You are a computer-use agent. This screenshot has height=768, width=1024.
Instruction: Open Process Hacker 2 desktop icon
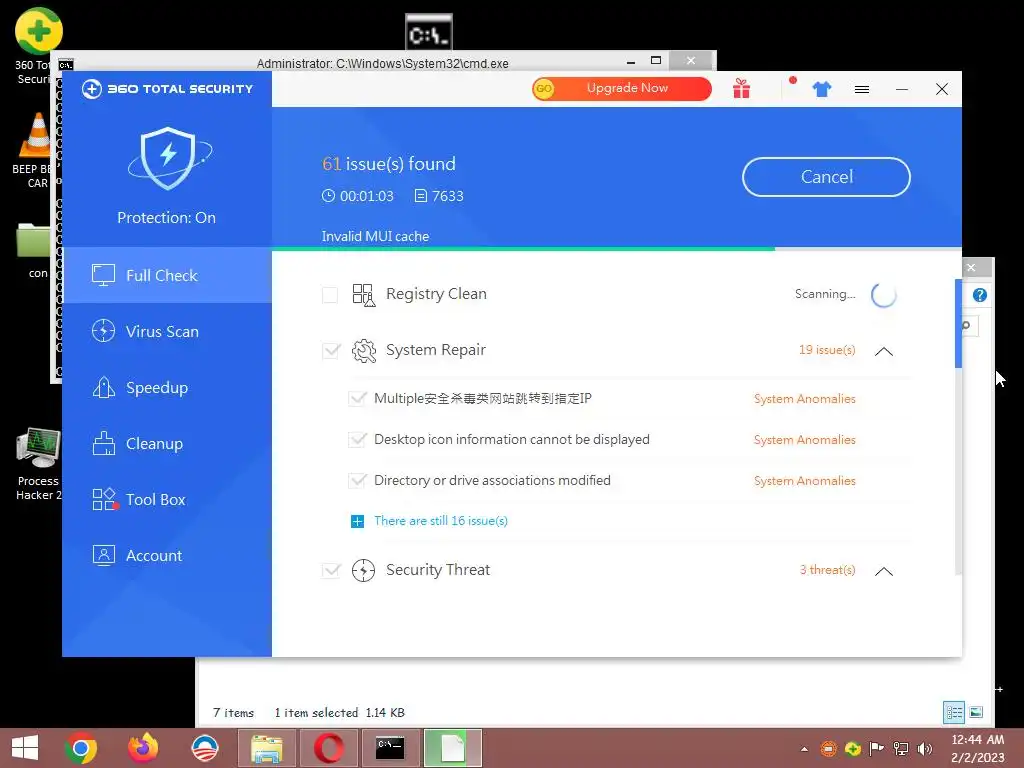pos(39,465)
